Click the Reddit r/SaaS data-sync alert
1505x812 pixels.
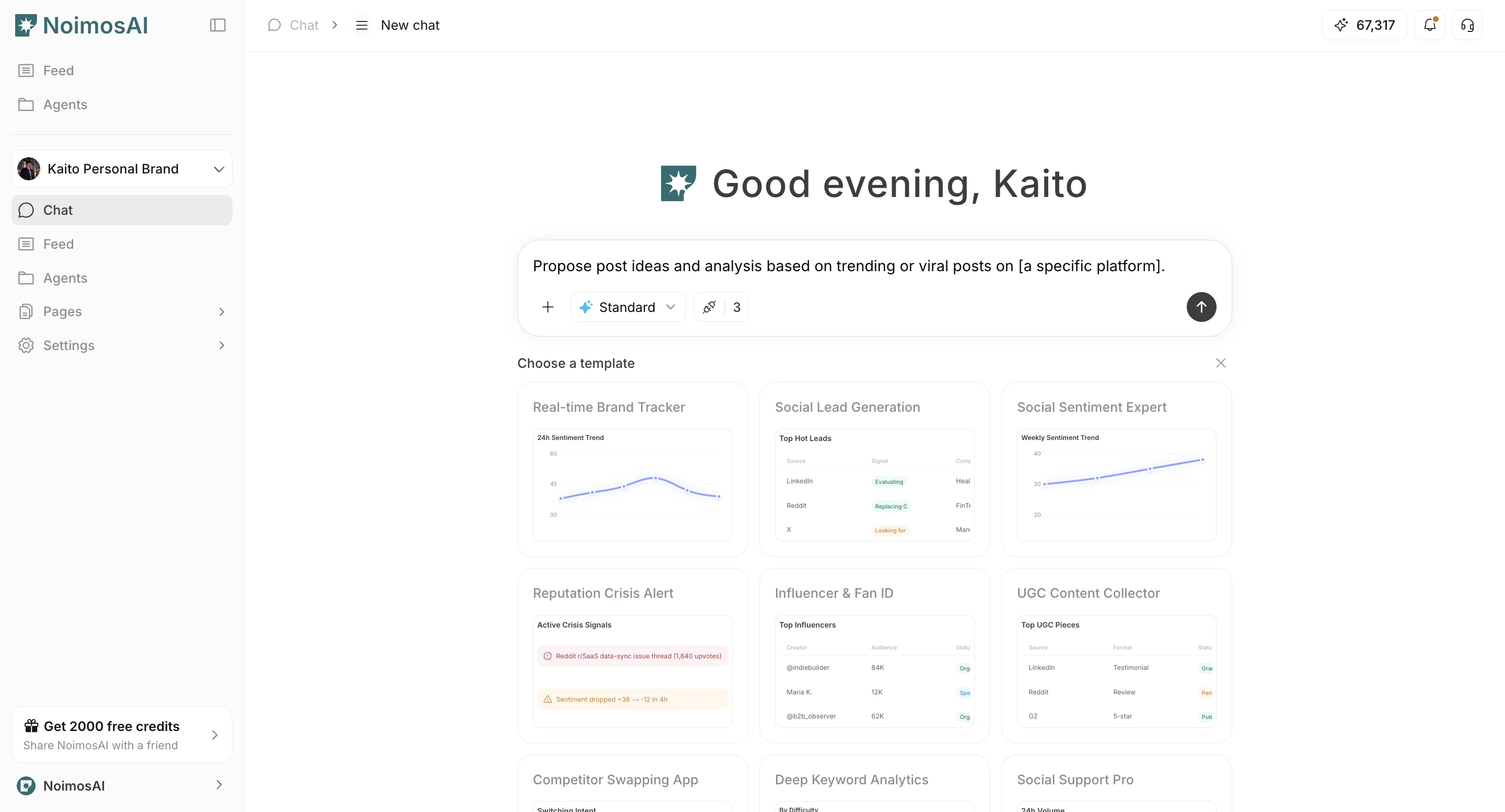pos(633,656)
